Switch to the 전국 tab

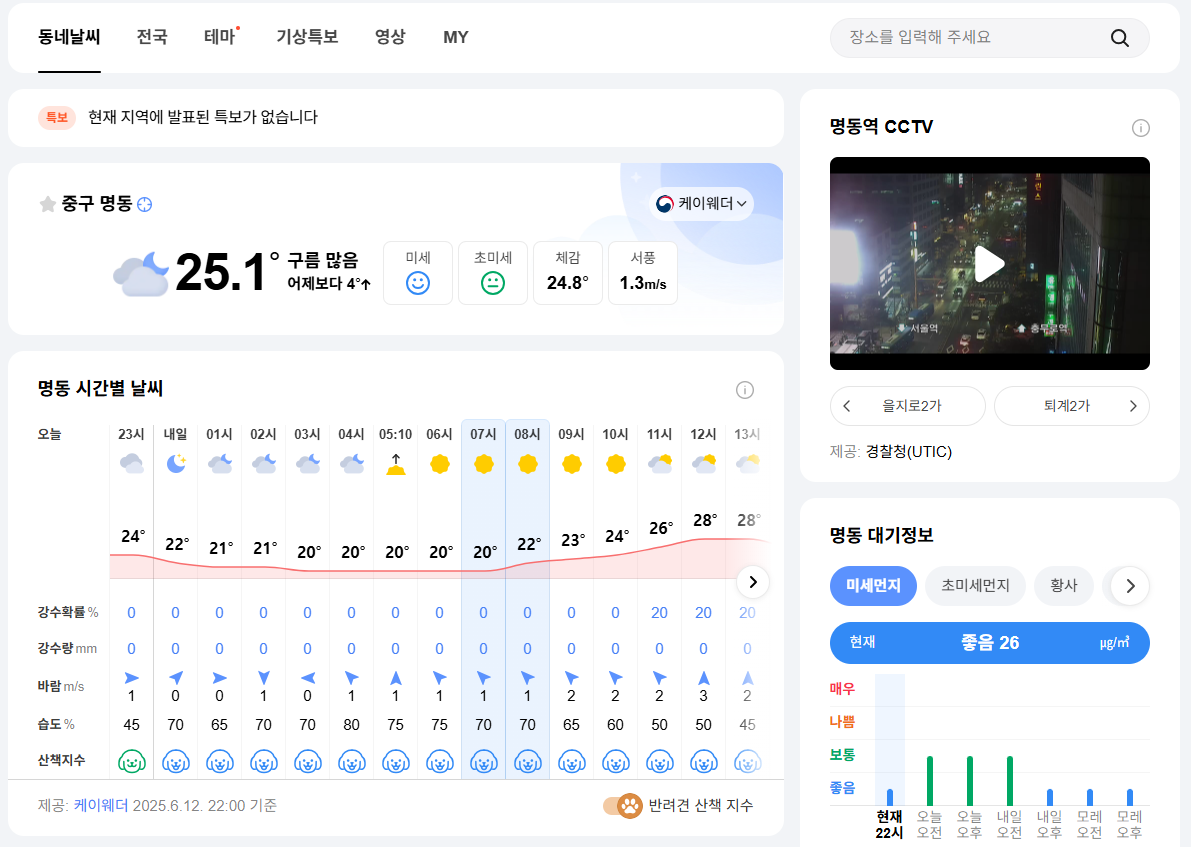point(152,37)
